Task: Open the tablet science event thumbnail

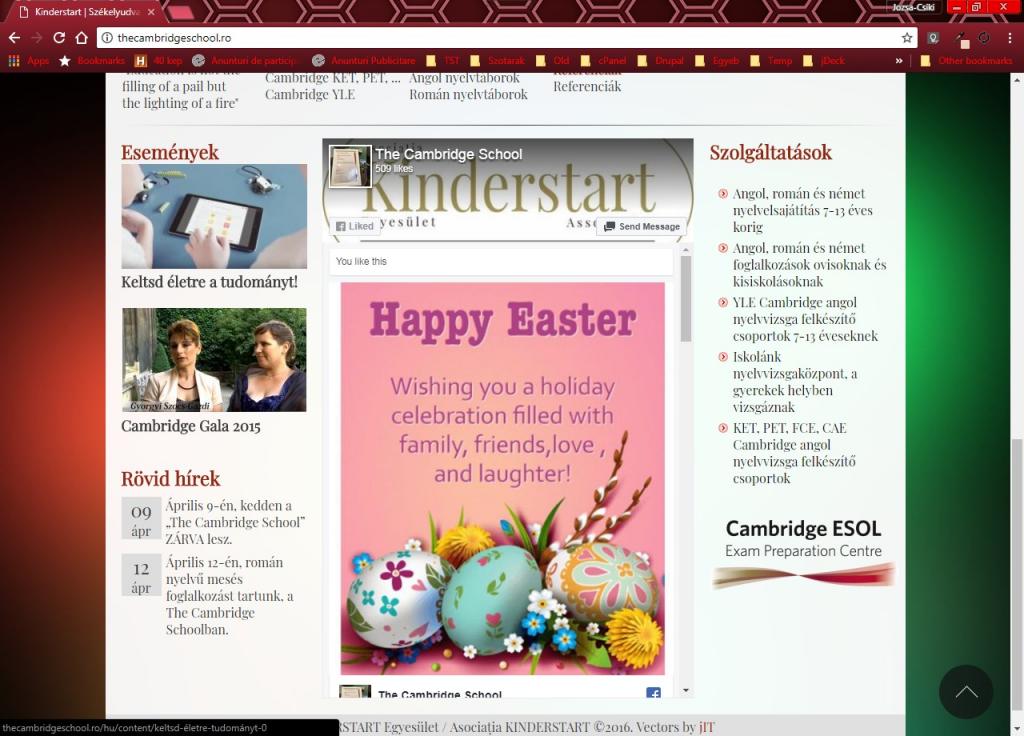Action: coord(214,216)
